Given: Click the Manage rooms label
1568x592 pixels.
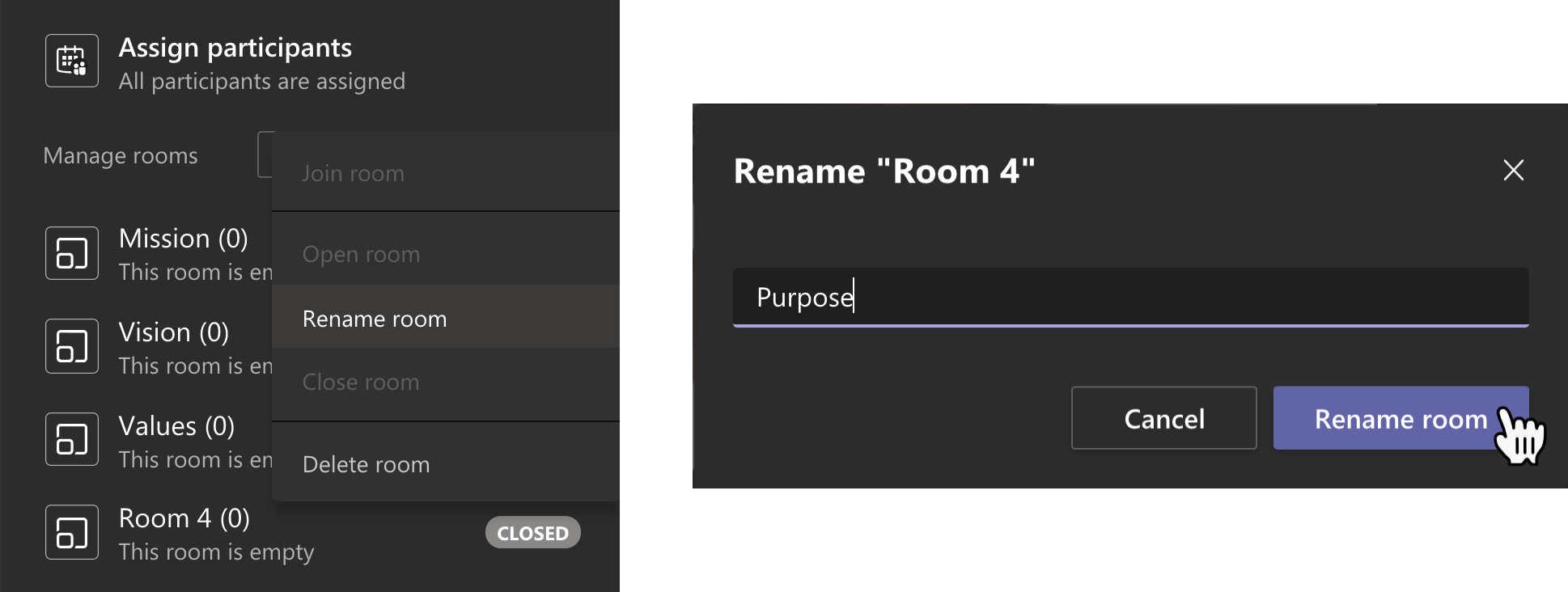Looking at the screenshot, I should point(121,155).
